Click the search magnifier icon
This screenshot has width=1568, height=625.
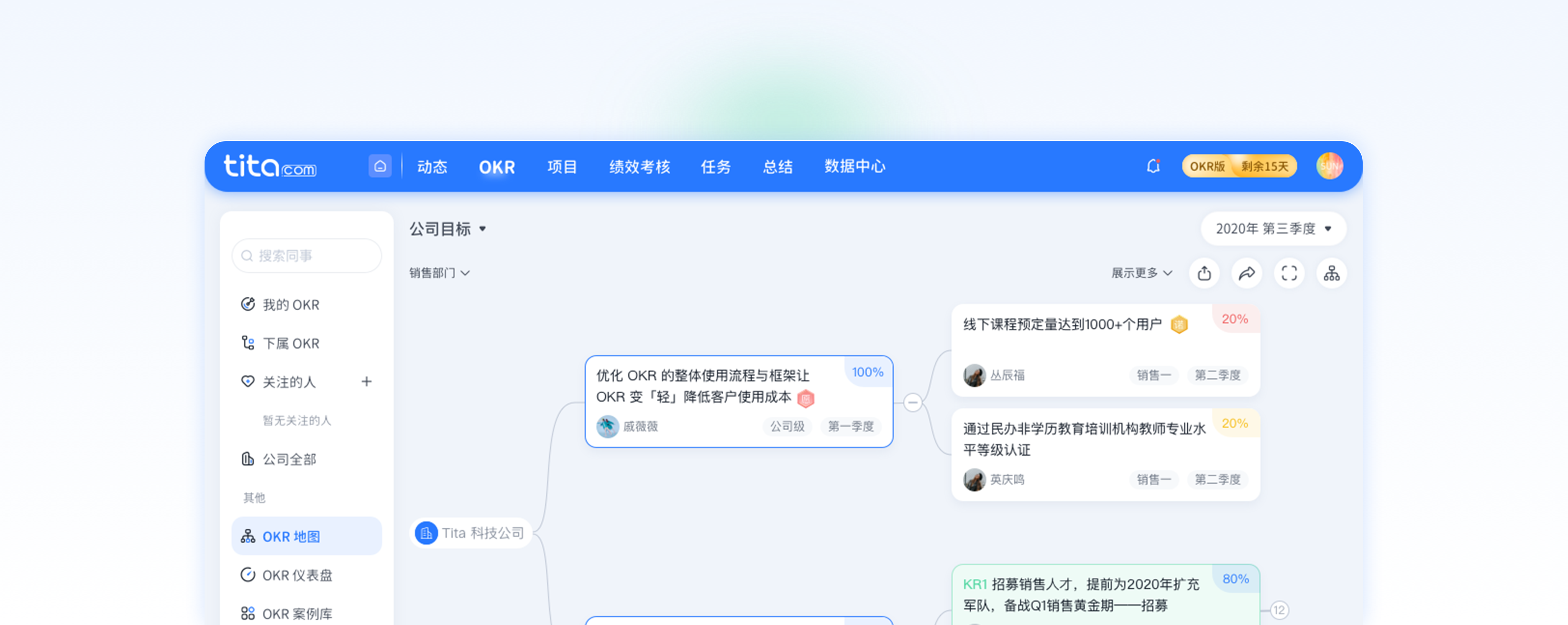247,256
